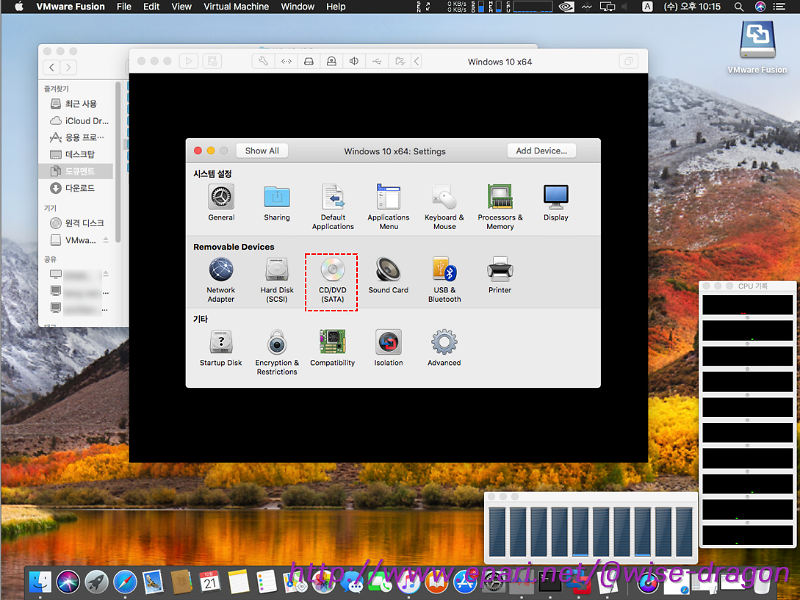Open Notes from the Dock
Screen dimensions: 800x600
238,582
